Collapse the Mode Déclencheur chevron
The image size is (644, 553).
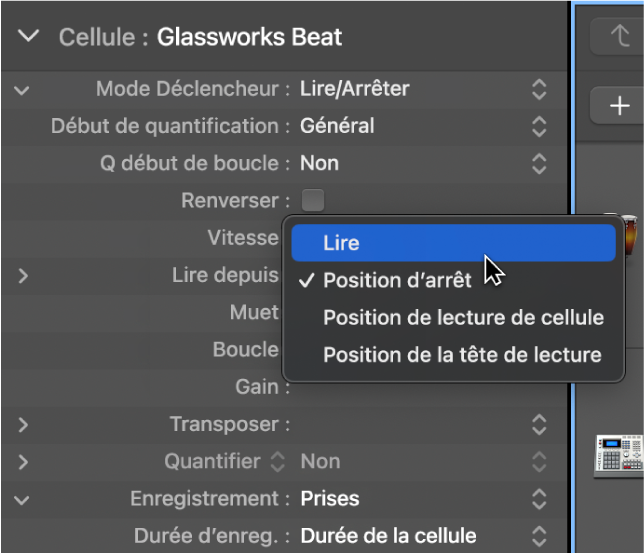(x=22, y=89)
